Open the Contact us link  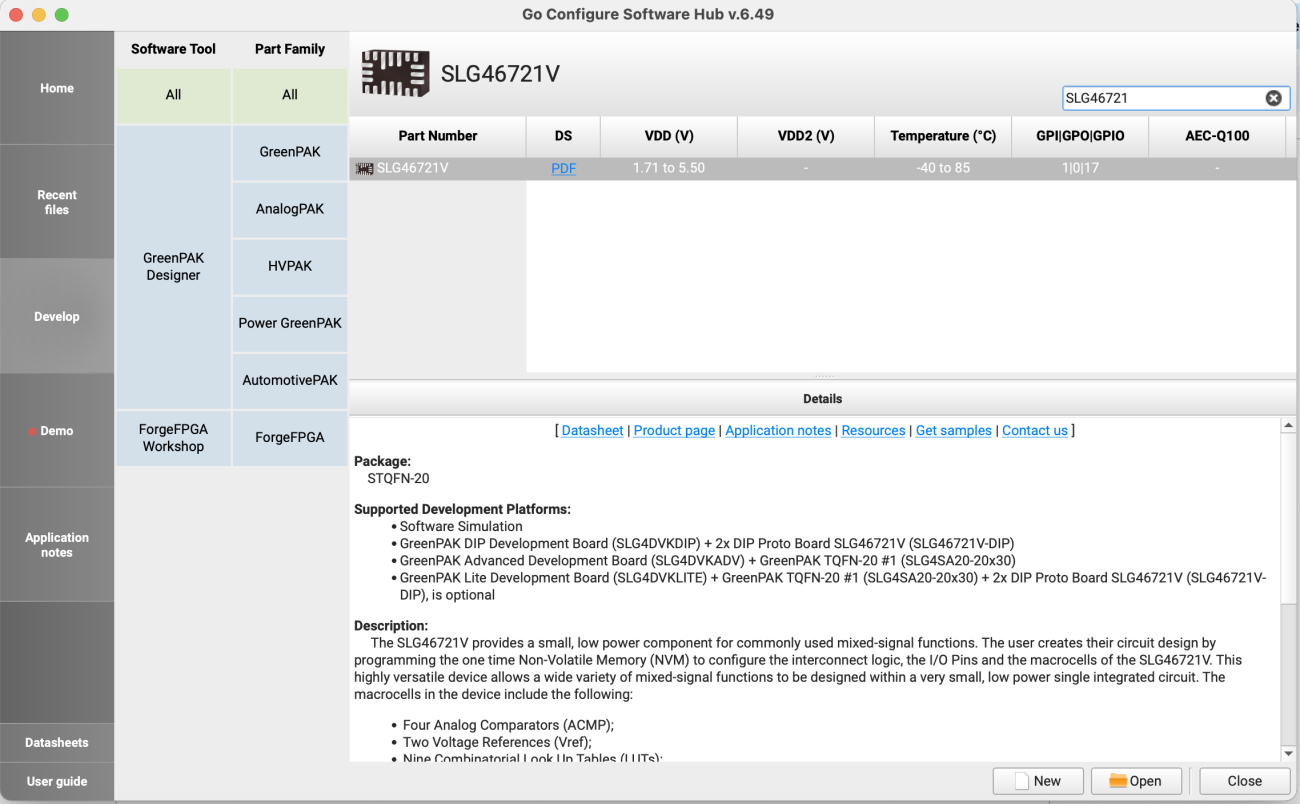(1035, 431)
